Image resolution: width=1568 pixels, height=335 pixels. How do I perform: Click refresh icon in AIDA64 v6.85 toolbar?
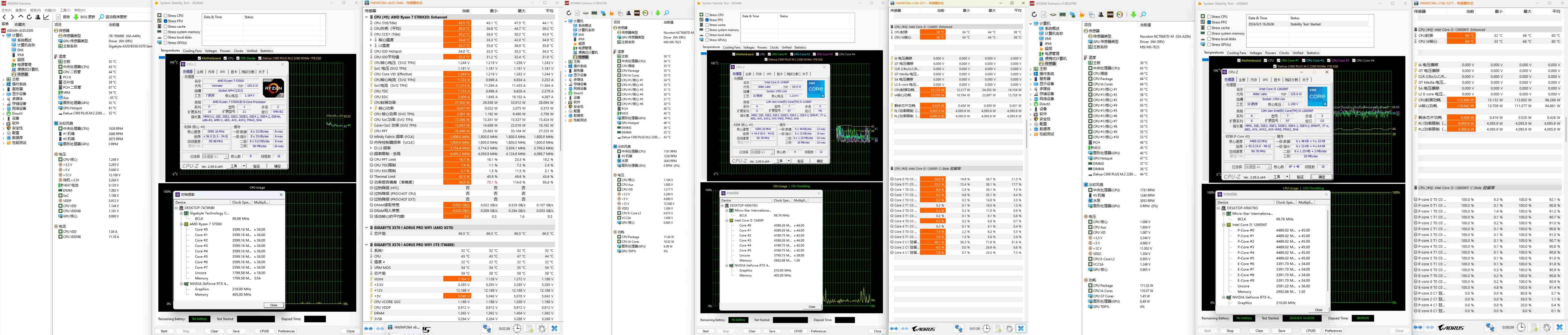pos(29,17)
